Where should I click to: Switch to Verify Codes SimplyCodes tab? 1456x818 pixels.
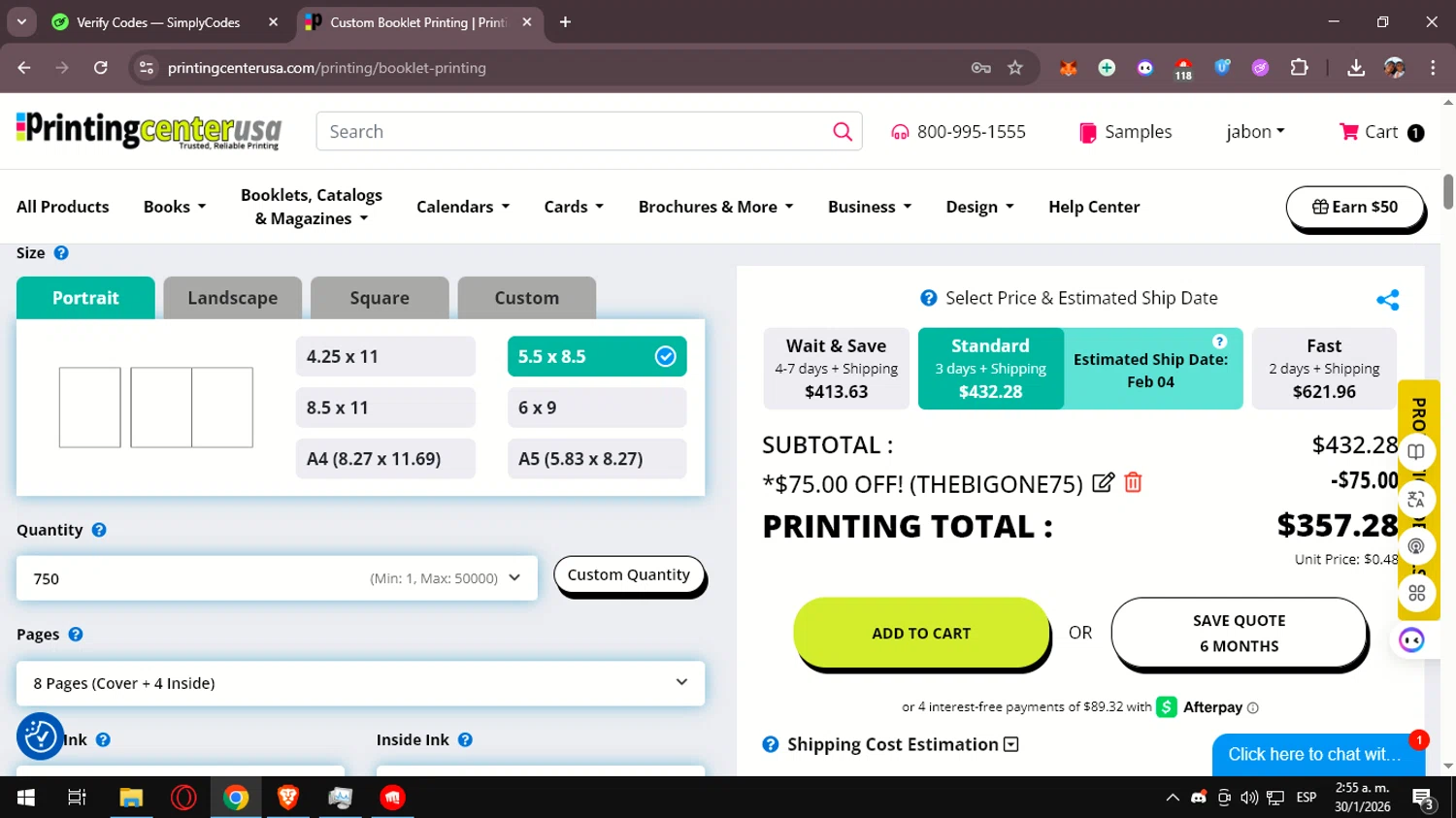pyautogui.click(x=165, y=22)
